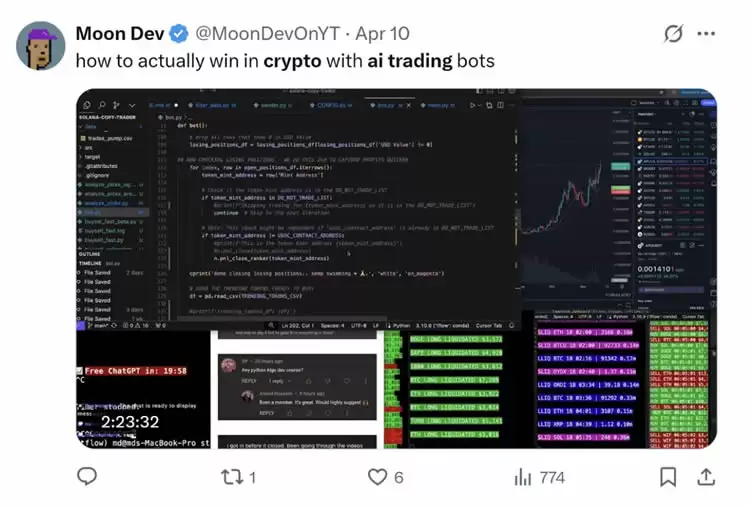Share the tweet via upload arrow icon
The image size is (750, 507).
tap(706, 477)
